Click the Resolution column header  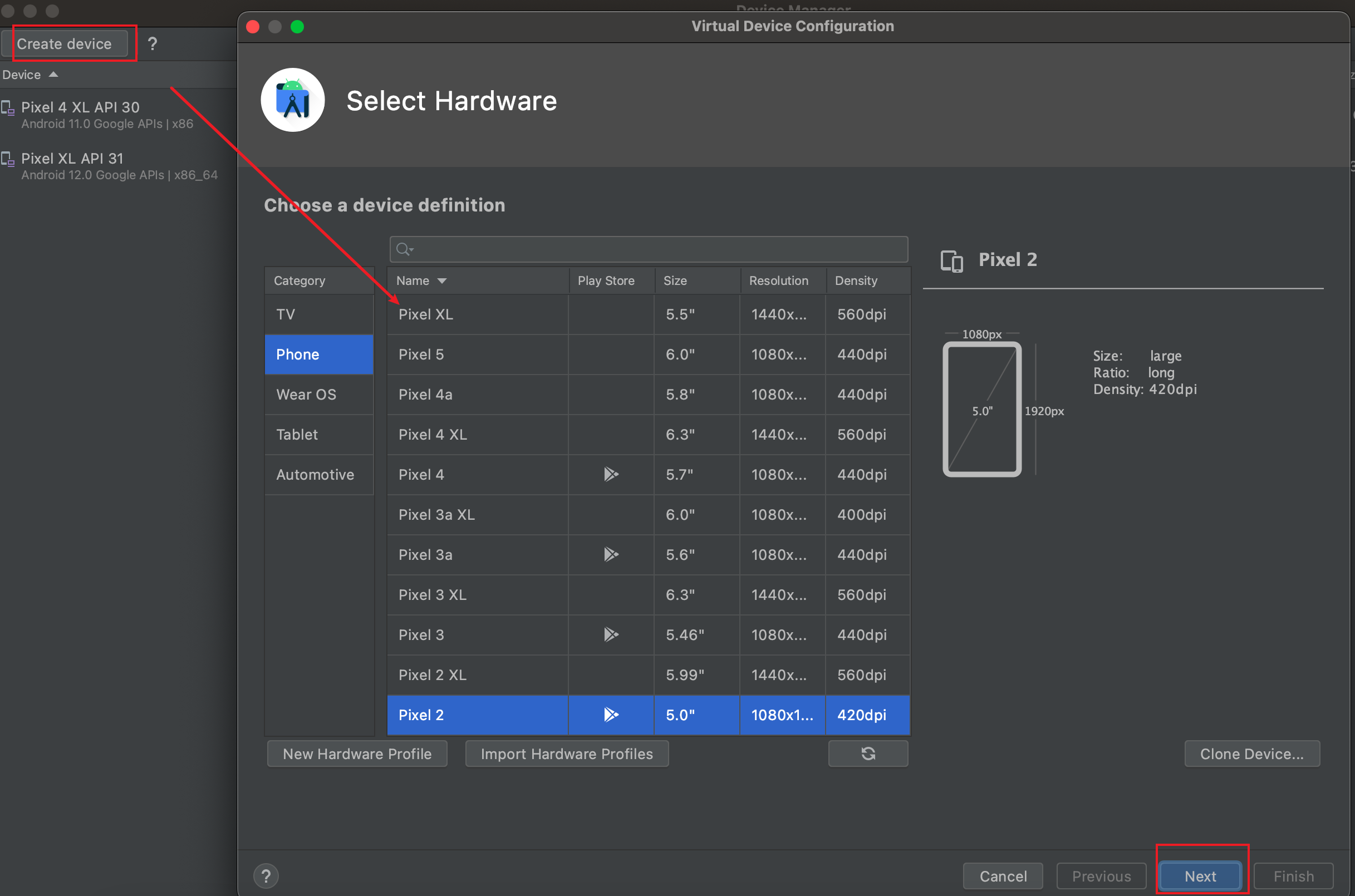783,280
